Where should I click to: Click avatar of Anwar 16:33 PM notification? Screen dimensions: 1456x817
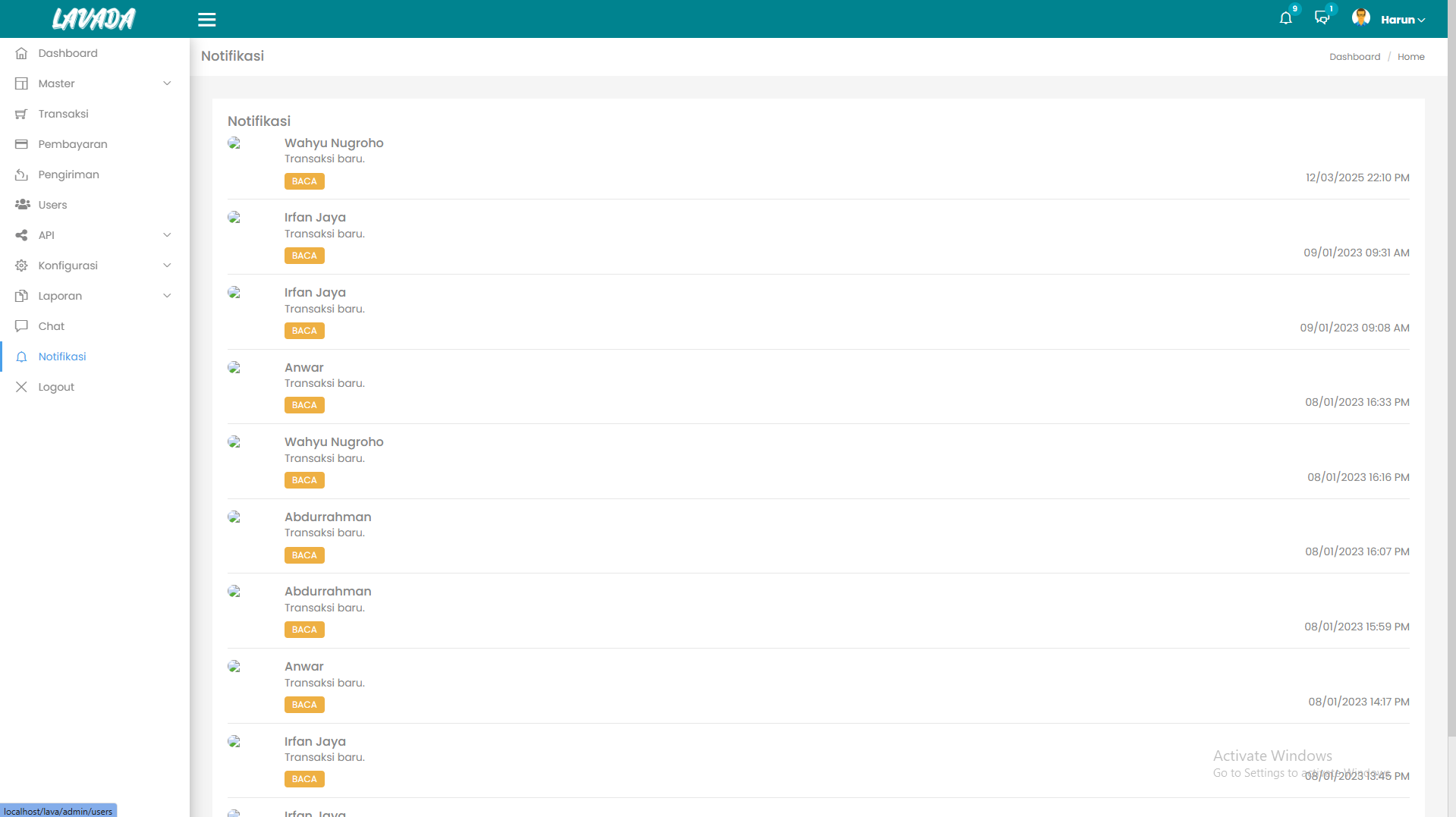[234, 368]
